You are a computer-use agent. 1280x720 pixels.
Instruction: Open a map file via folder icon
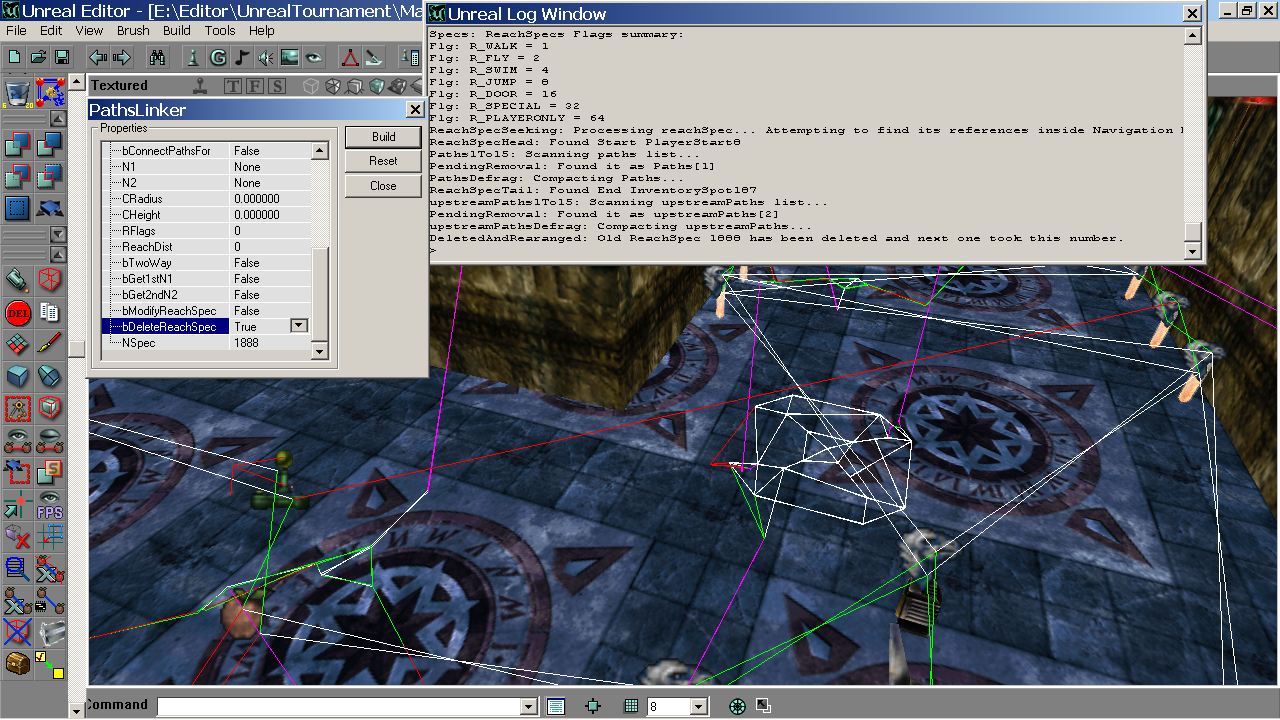click(38, 57)
